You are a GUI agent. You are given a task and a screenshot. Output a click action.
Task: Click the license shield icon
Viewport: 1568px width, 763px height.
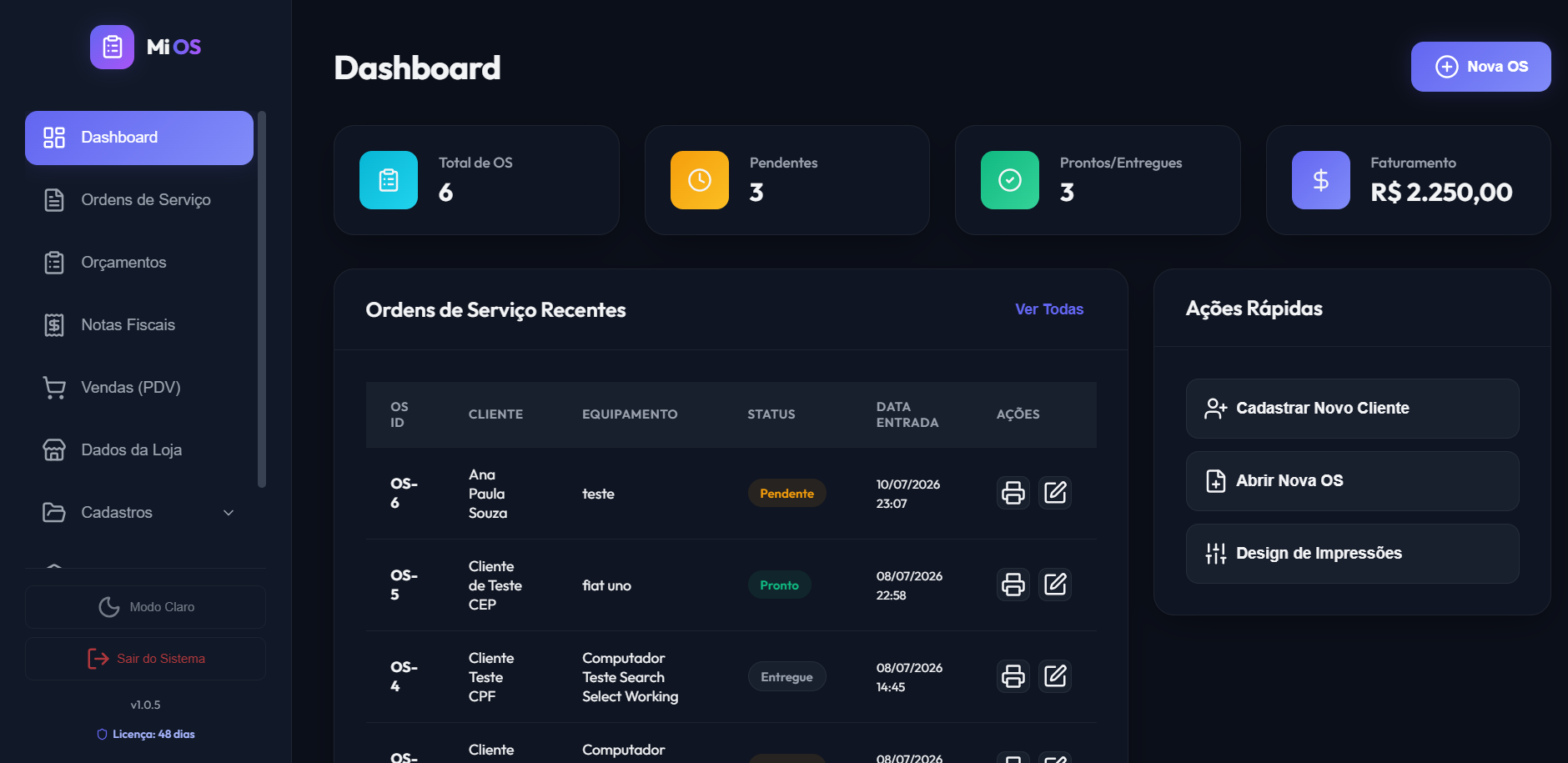tap(103, 735)
